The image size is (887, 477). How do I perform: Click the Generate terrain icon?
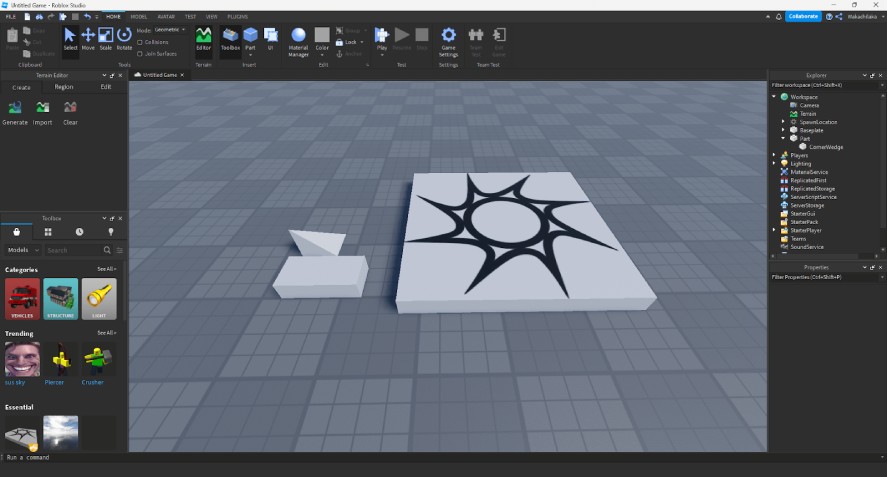click(x=15, y=113)
